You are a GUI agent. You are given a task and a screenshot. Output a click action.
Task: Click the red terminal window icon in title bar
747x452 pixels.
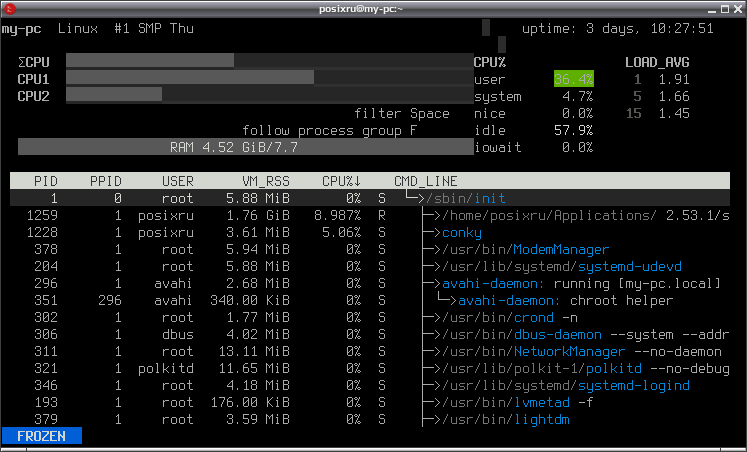(x=10, y=9)
